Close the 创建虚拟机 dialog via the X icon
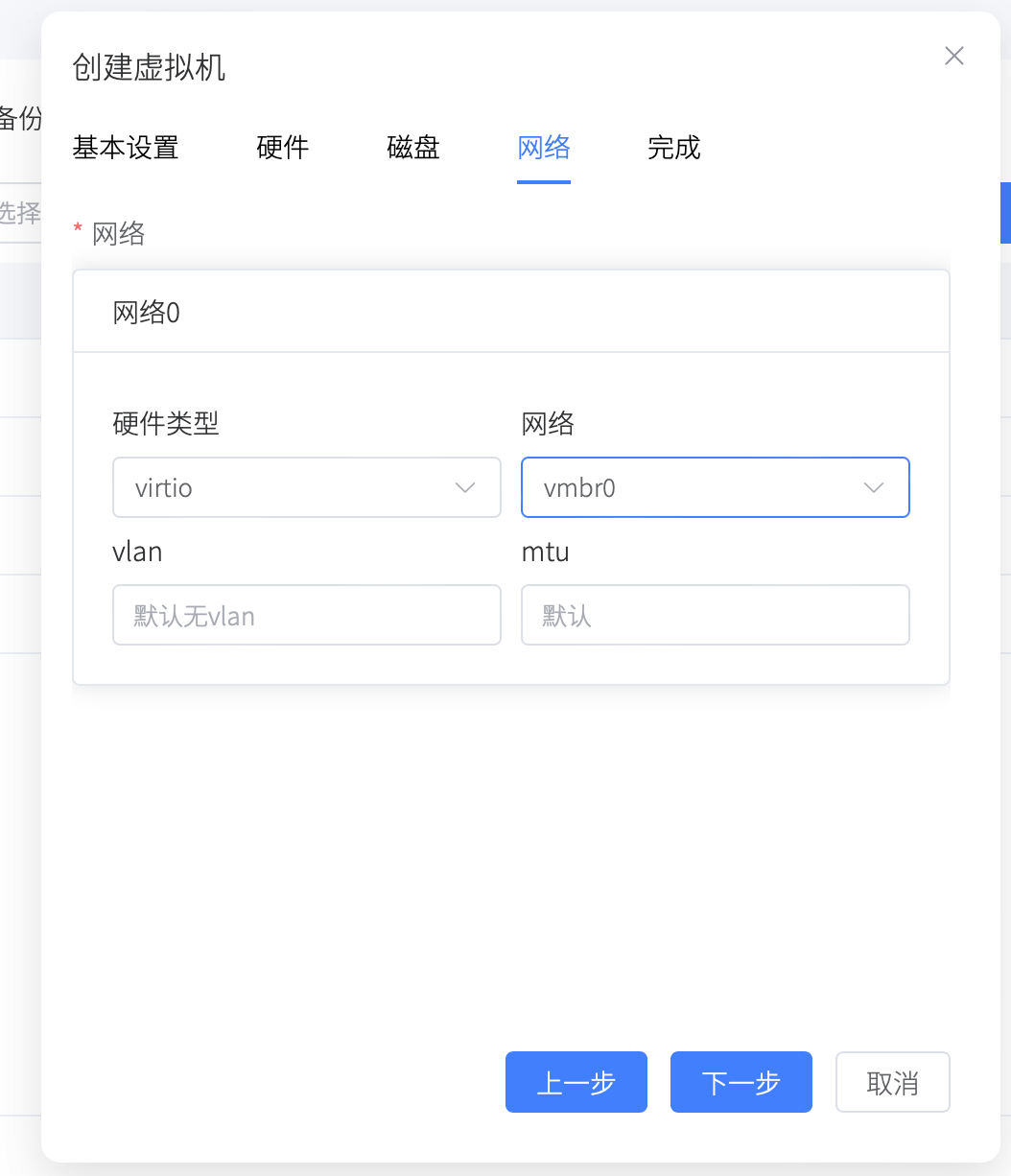 953,56
